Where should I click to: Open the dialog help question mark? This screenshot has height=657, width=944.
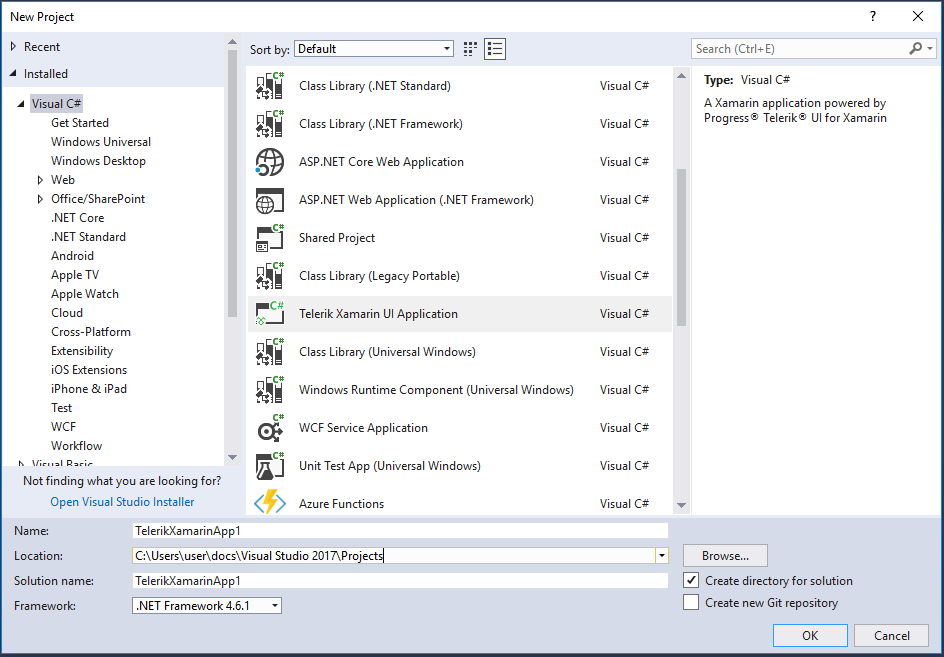pyautogui.click(x=873, y=16)
